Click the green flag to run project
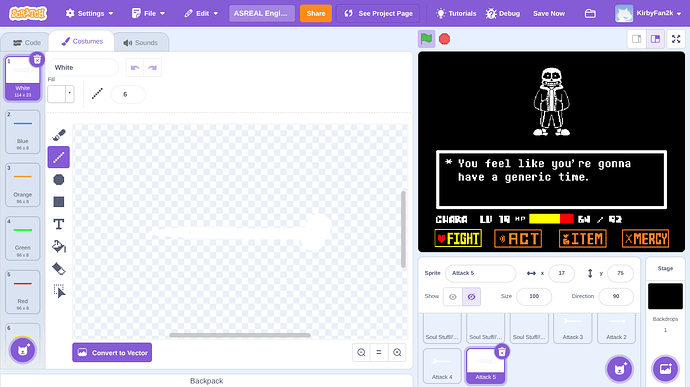The image size is (690, 387). [x=426, y=39]
